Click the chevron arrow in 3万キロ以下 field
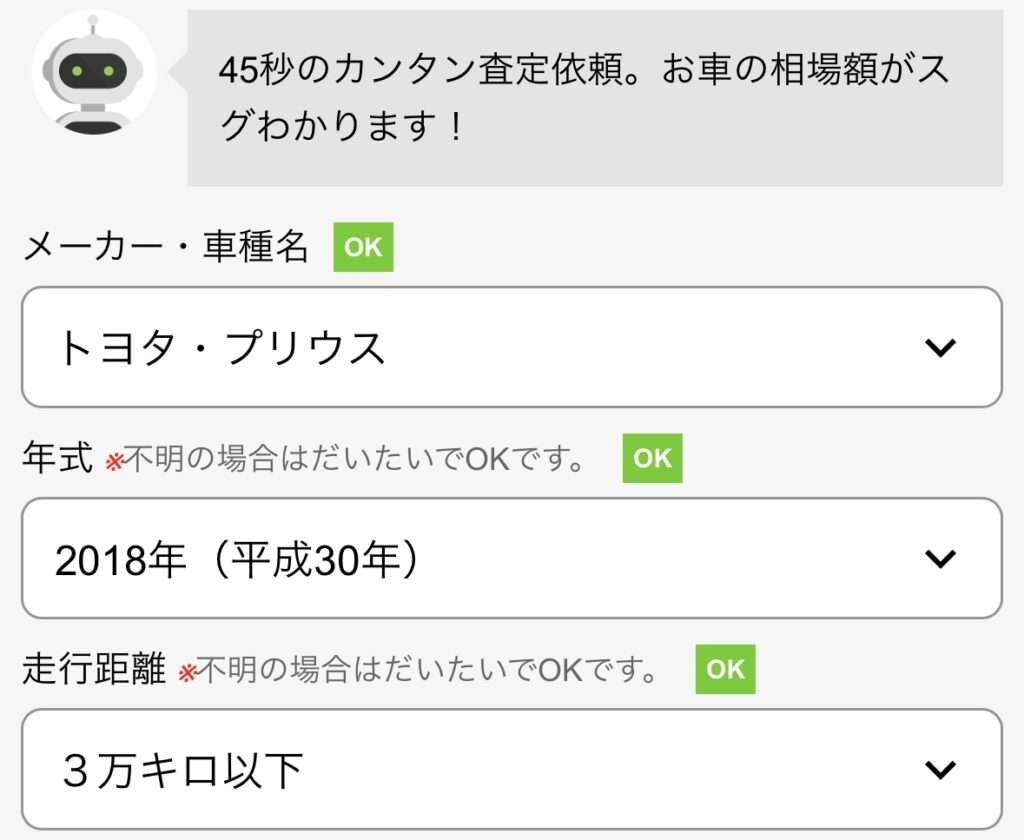Screen dimensions: 1024x840 [940, 769]
